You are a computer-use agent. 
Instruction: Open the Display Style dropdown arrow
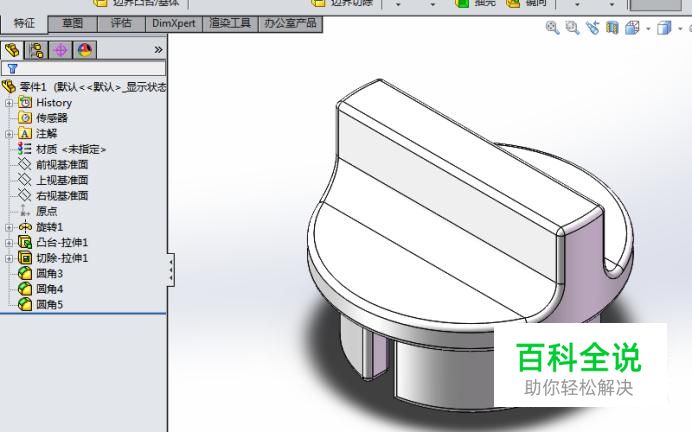(x=680, y=29)
